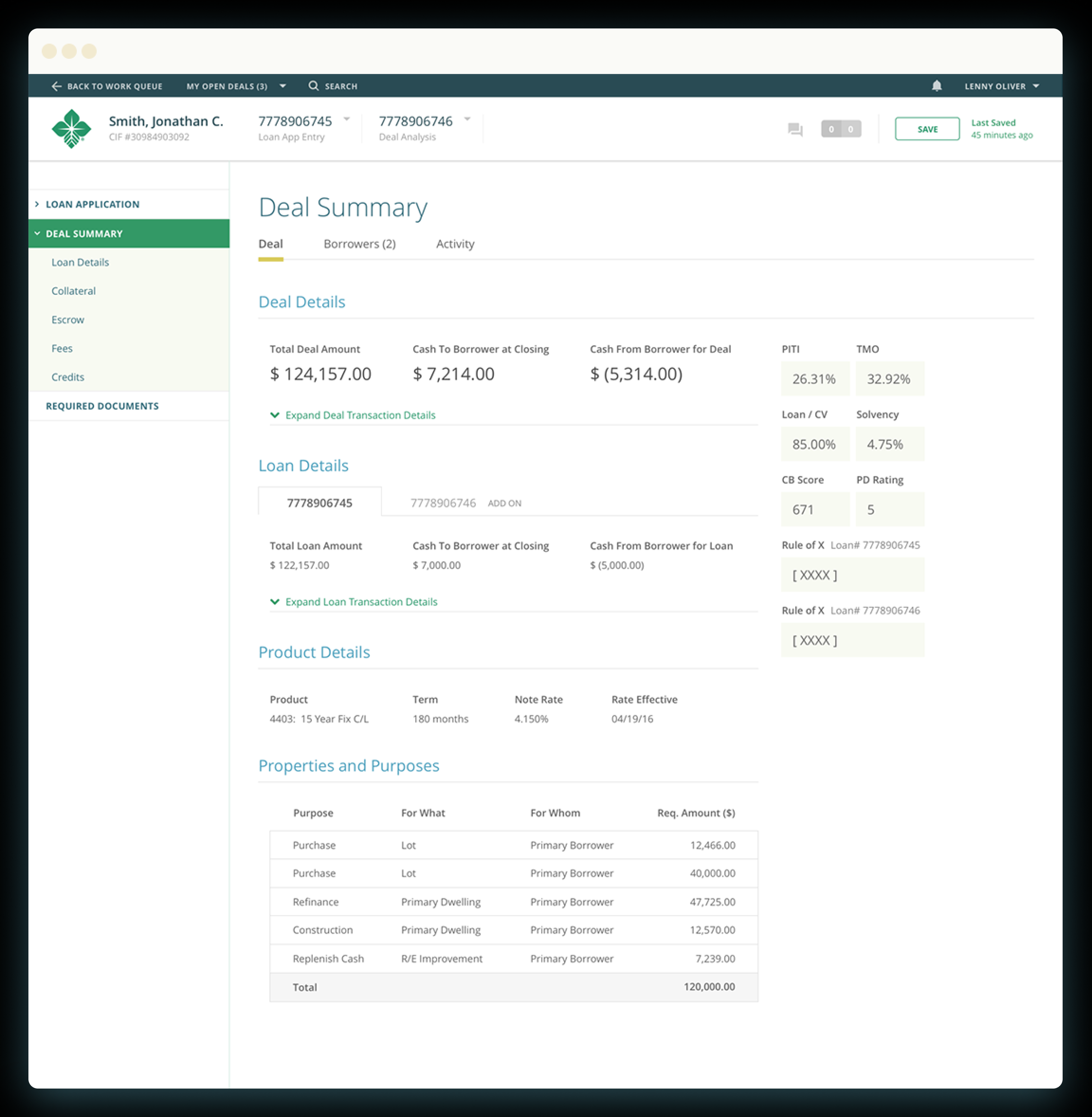Image resolution: width=1092 pixels, height=1117 pixels.
Task: Open Escrow in sidebar
Action: click(68, 320)
